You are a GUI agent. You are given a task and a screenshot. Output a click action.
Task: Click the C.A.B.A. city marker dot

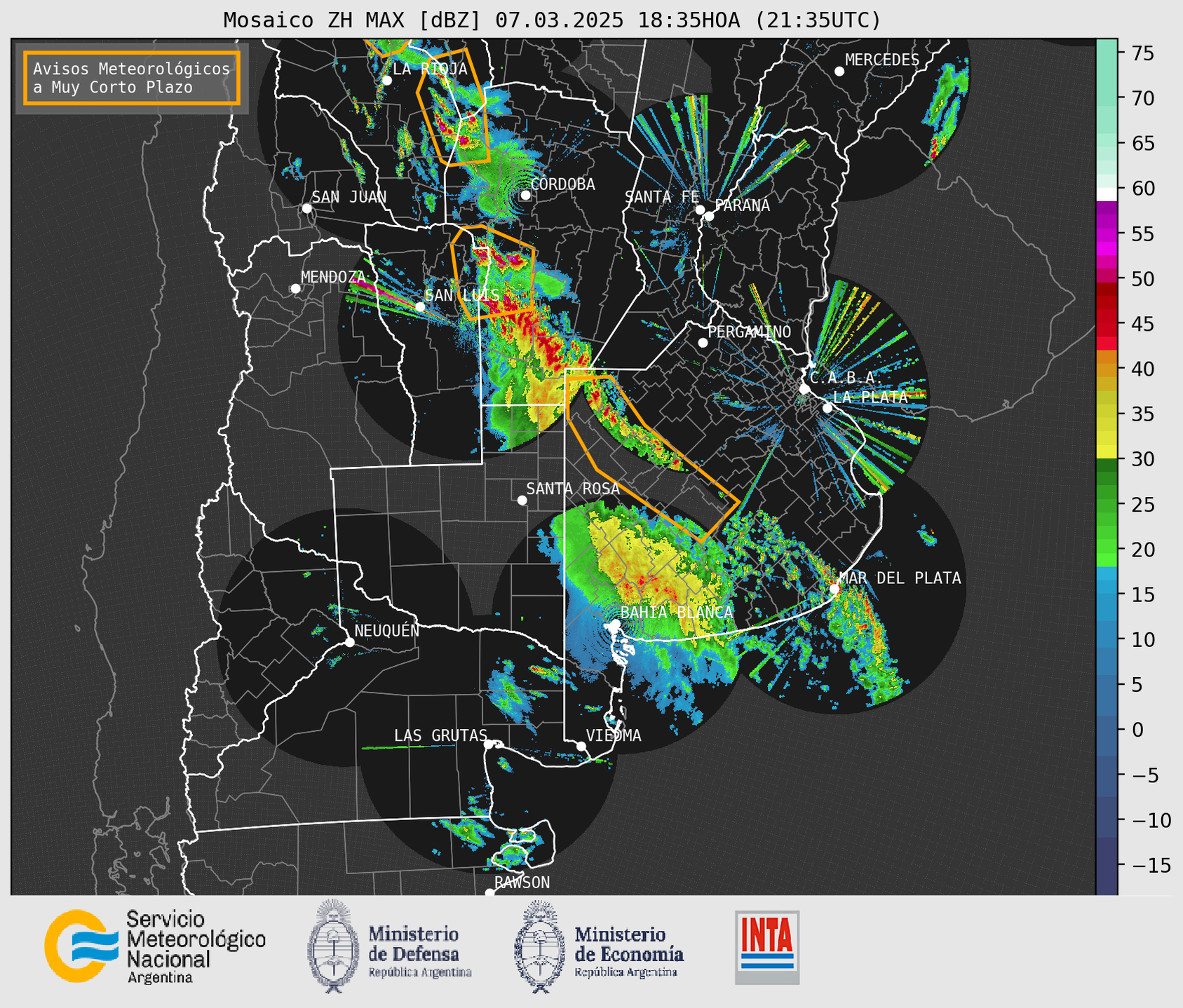[805, 389]
